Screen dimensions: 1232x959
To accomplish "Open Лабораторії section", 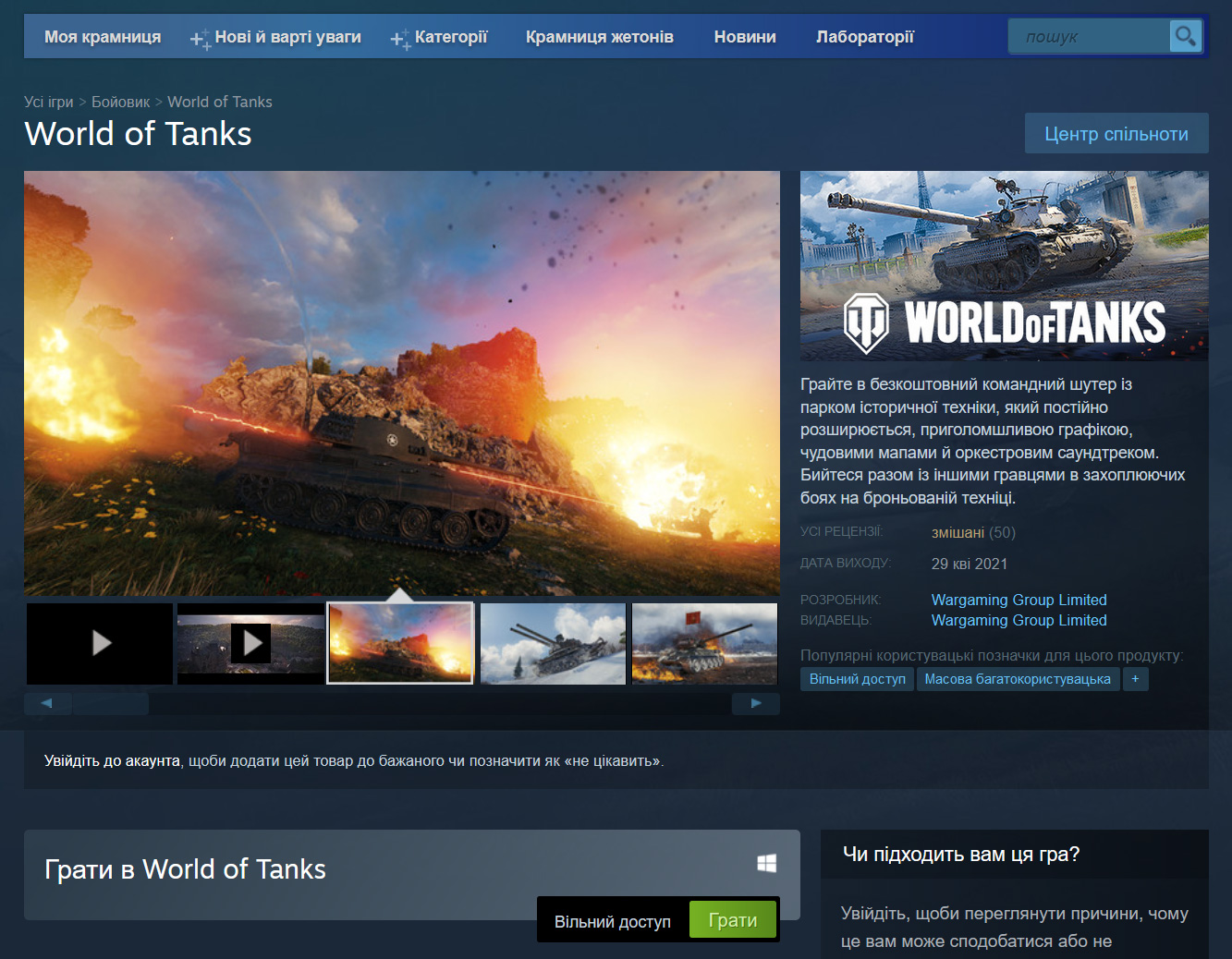I will click(865, 37).
